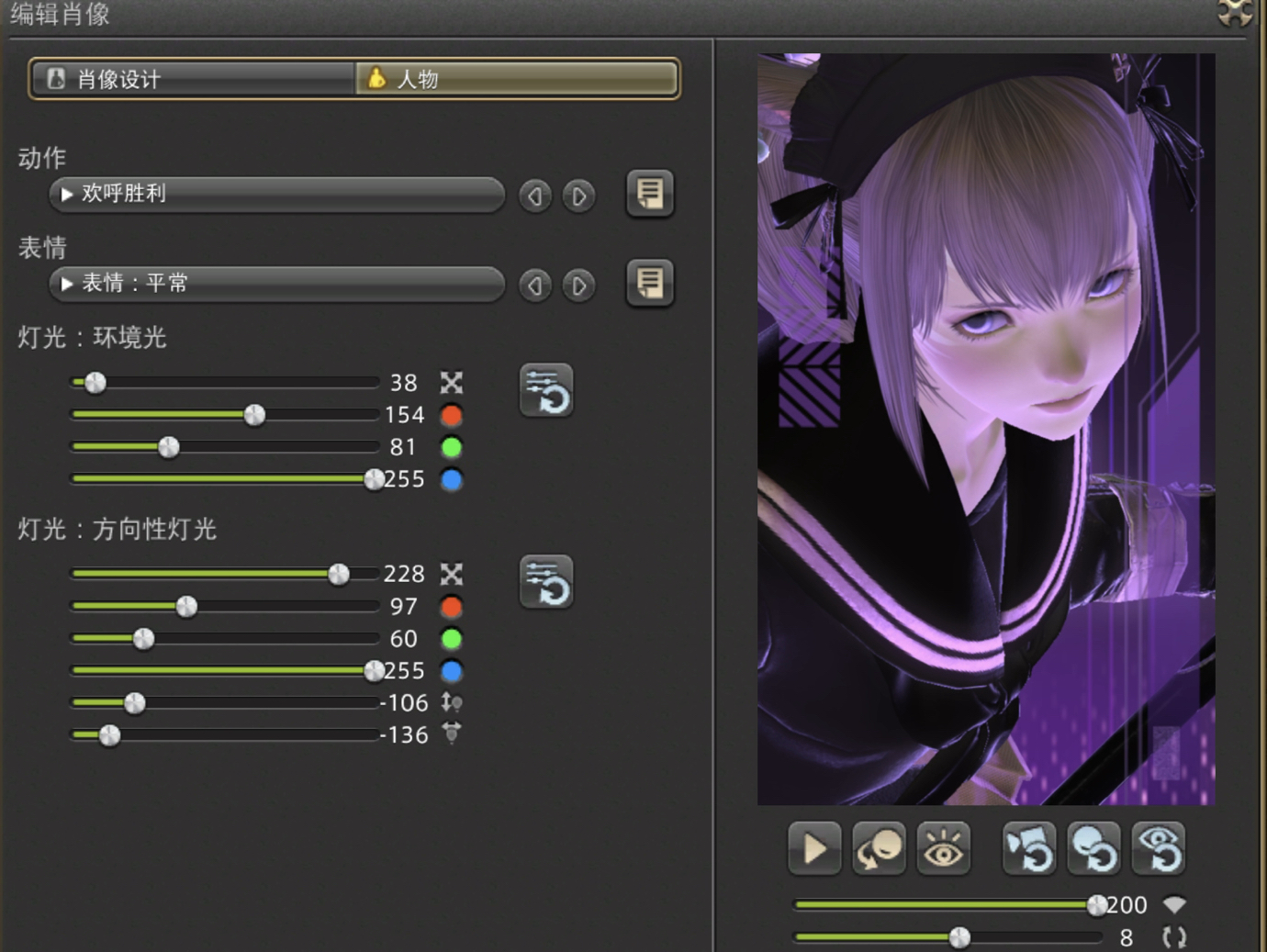Select previous action with left arrow
This screenshot has width=1267, height=952.
coord(534,196)
